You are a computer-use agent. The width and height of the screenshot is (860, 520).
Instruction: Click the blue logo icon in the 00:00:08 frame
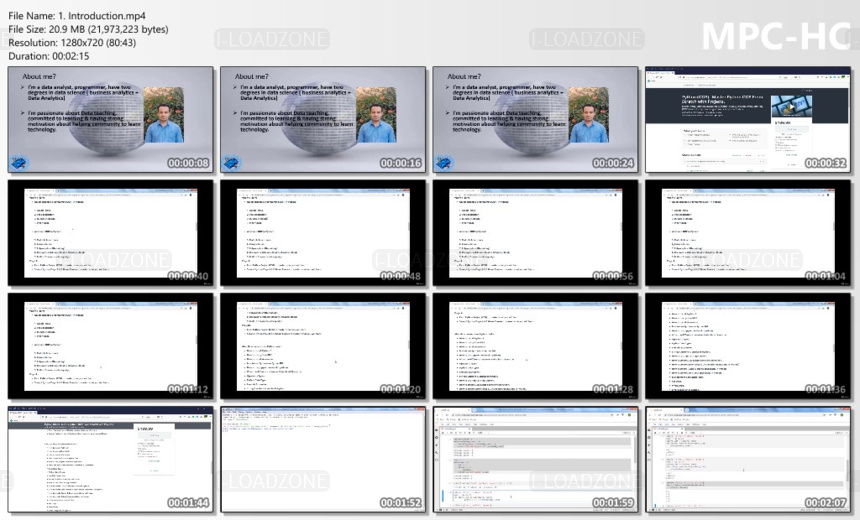coord(19,162)
